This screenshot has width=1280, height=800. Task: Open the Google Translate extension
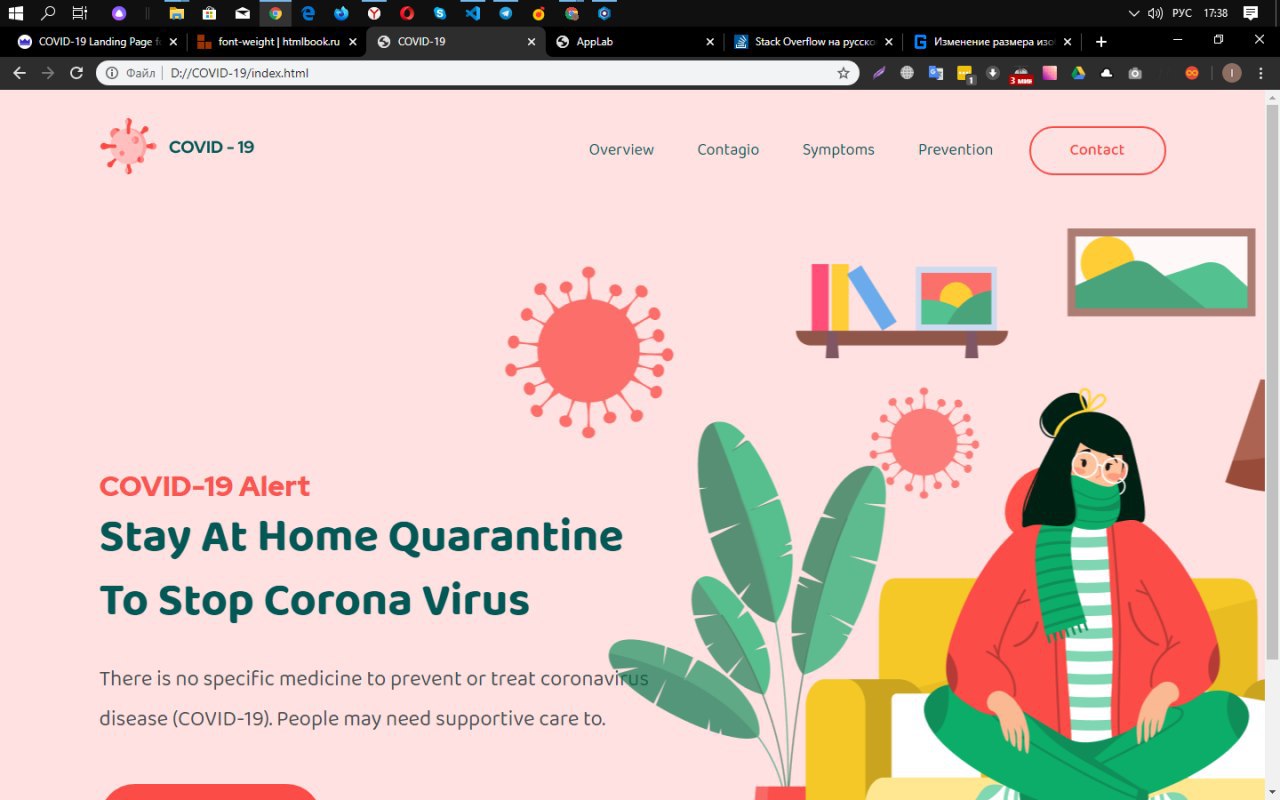pos(936,73)
